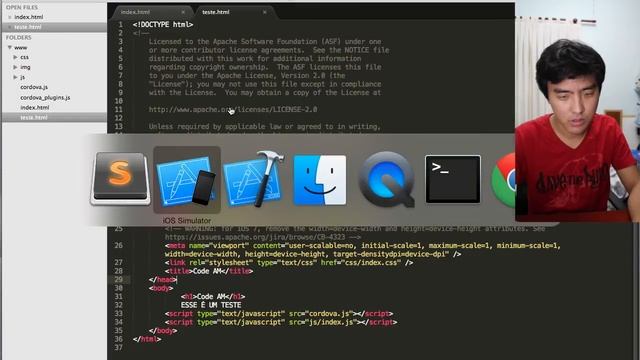
Task: Expand the js folder
Action: click(16, 77)
